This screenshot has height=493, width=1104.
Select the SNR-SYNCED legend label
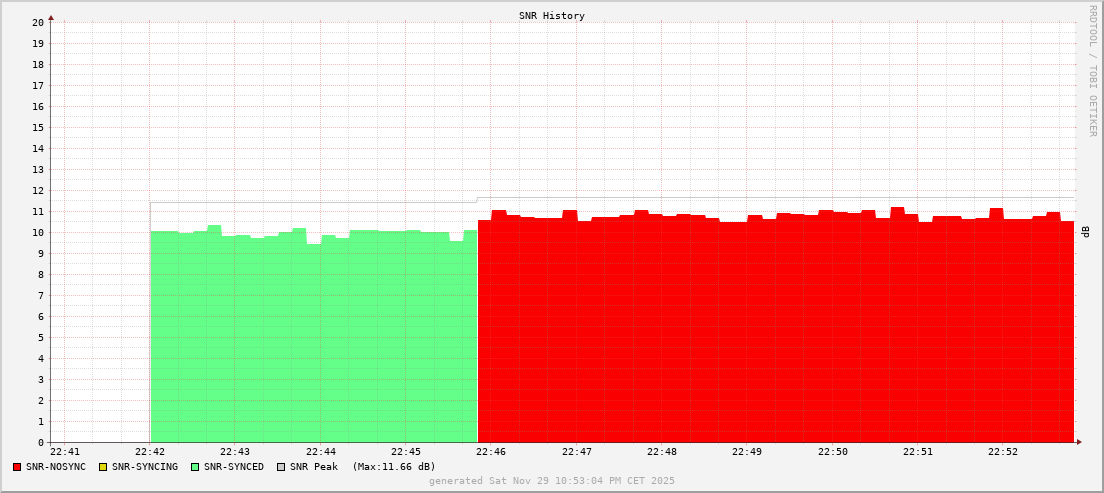[x=234, y=467]
